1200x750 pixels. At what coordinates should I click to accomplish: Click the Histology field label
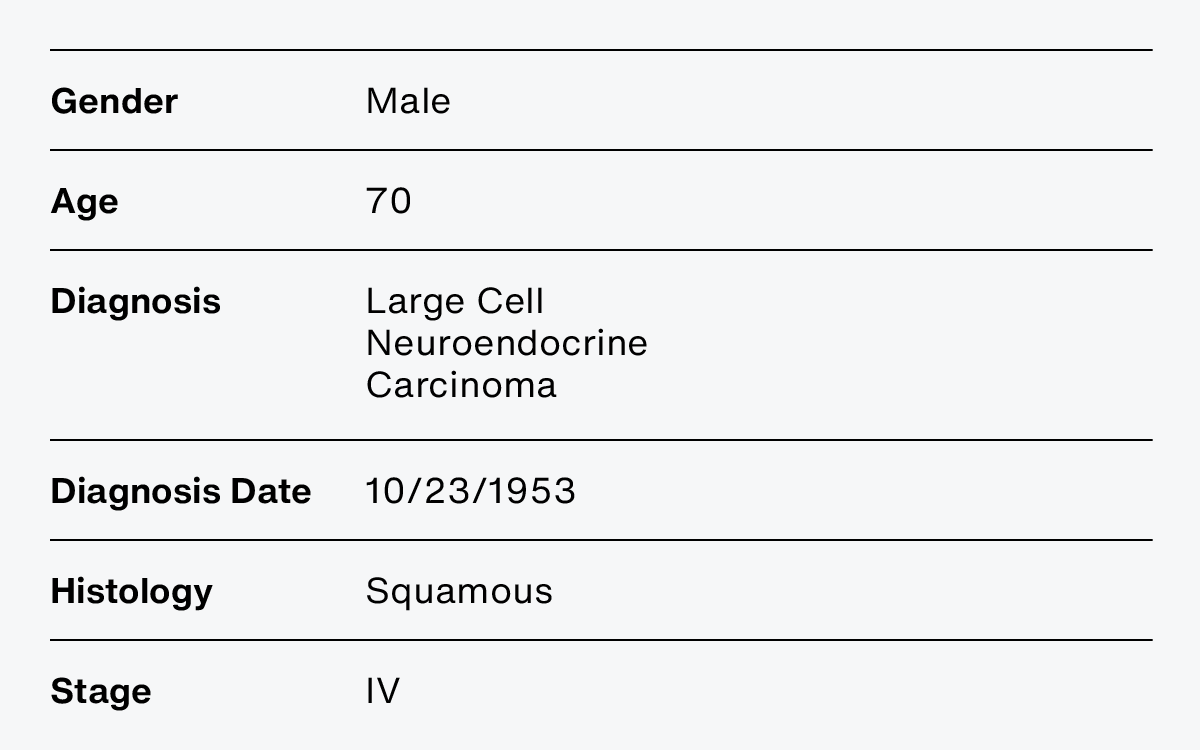pyautogui.click(x=131, y=591)
